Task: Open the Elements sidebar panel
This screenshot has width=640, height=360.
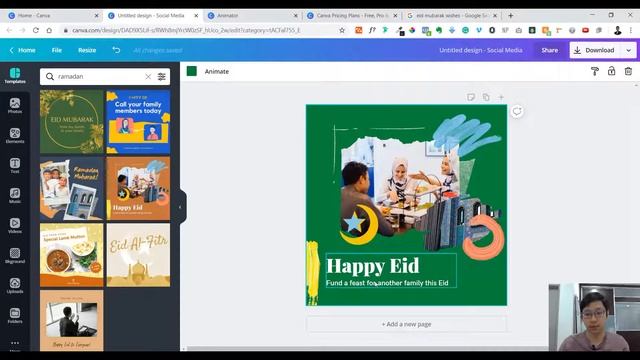Action: tap(15, 136)
